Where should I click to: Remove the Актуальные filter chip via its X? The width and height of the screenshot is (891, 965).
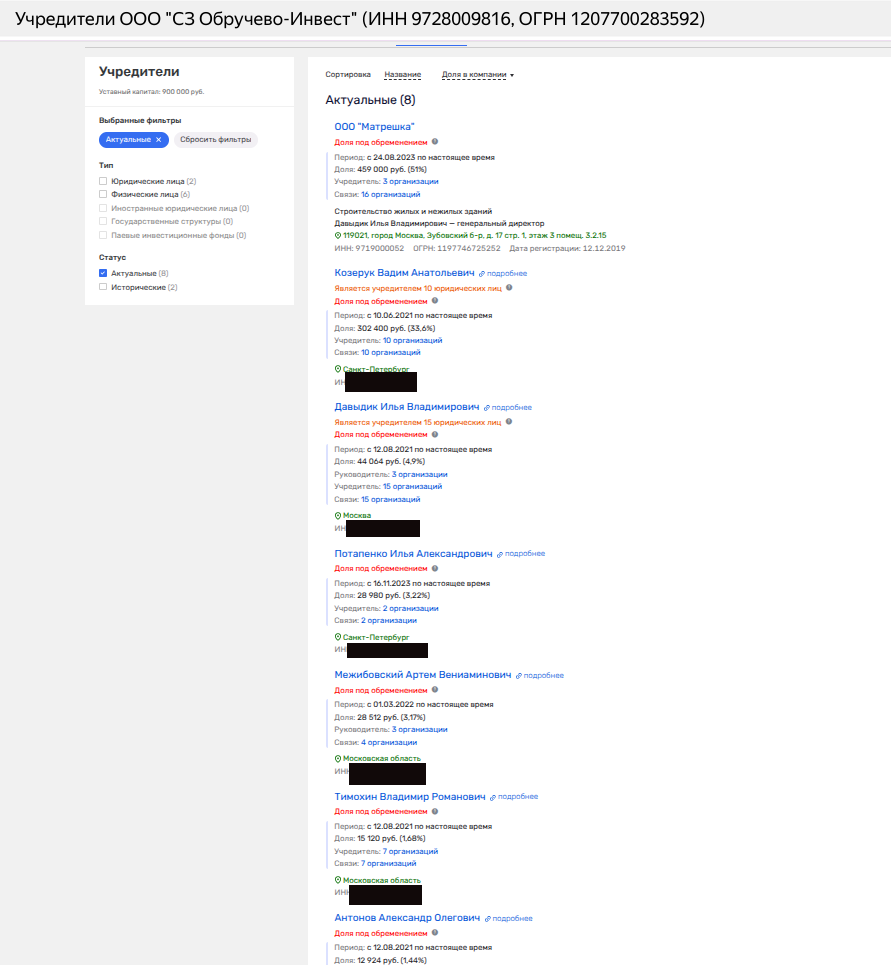(158, 140)
